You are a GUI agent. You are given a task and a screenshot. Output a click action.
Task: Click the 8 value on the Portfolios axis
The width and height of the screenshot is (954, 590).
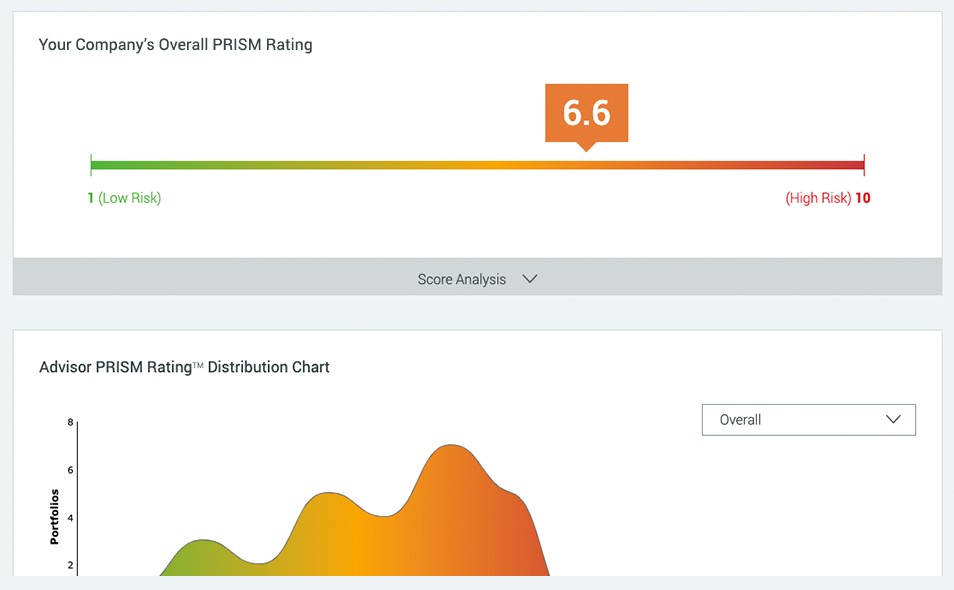(72, 422)
